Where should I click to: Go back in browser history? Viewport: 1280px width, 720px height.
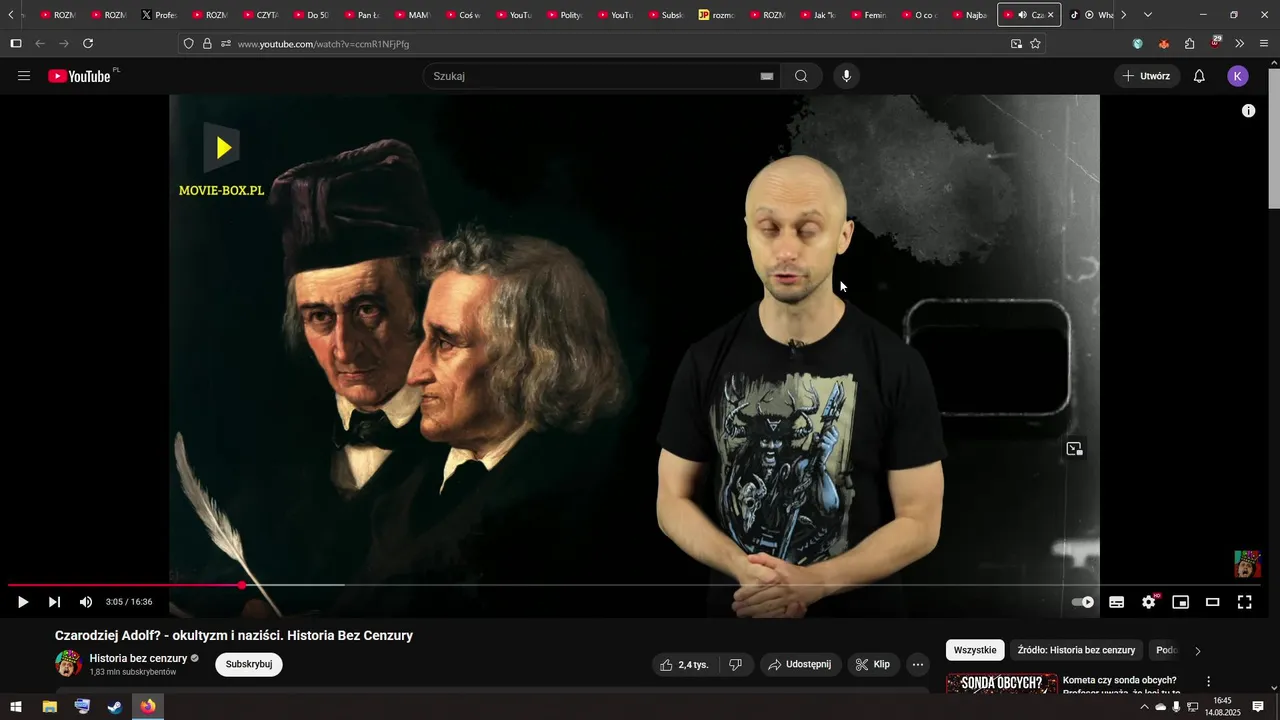coord(40,44)
